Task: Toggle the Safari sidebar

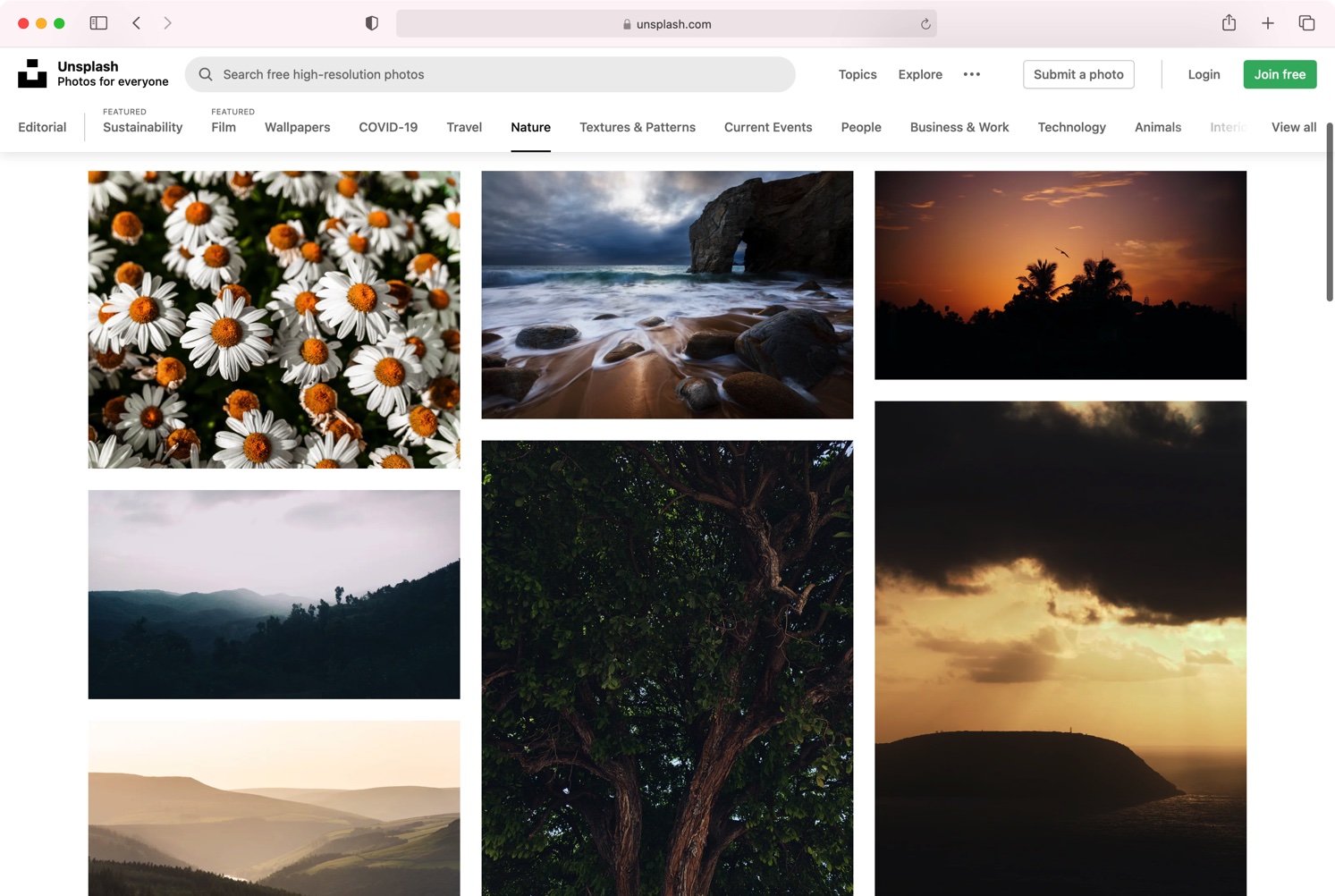Action: click(98, 23)
